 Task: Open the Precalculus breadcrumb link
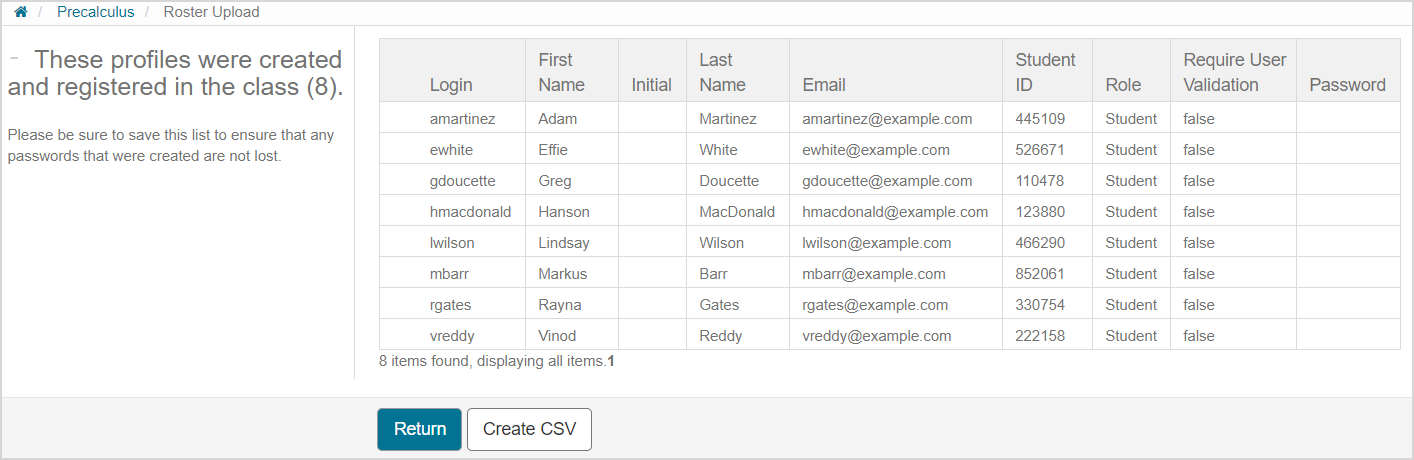tap(95, 13)
